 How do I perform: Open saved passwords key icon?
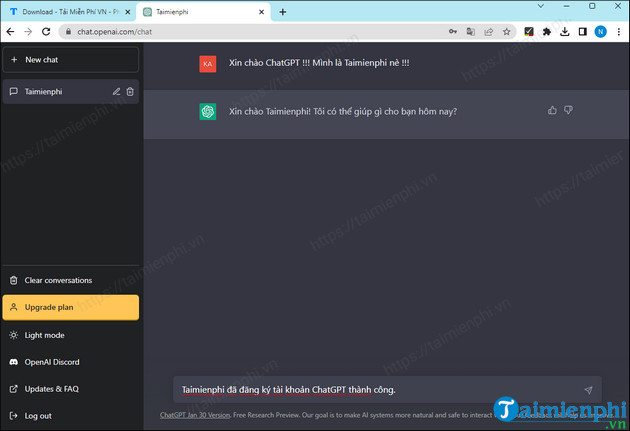453,31
